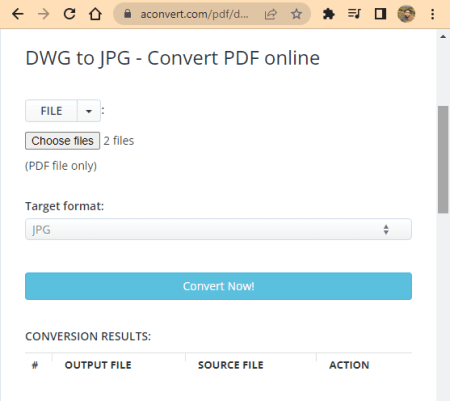Click the ACTION column header
450x401 pixels.
(x=349, y=365)
